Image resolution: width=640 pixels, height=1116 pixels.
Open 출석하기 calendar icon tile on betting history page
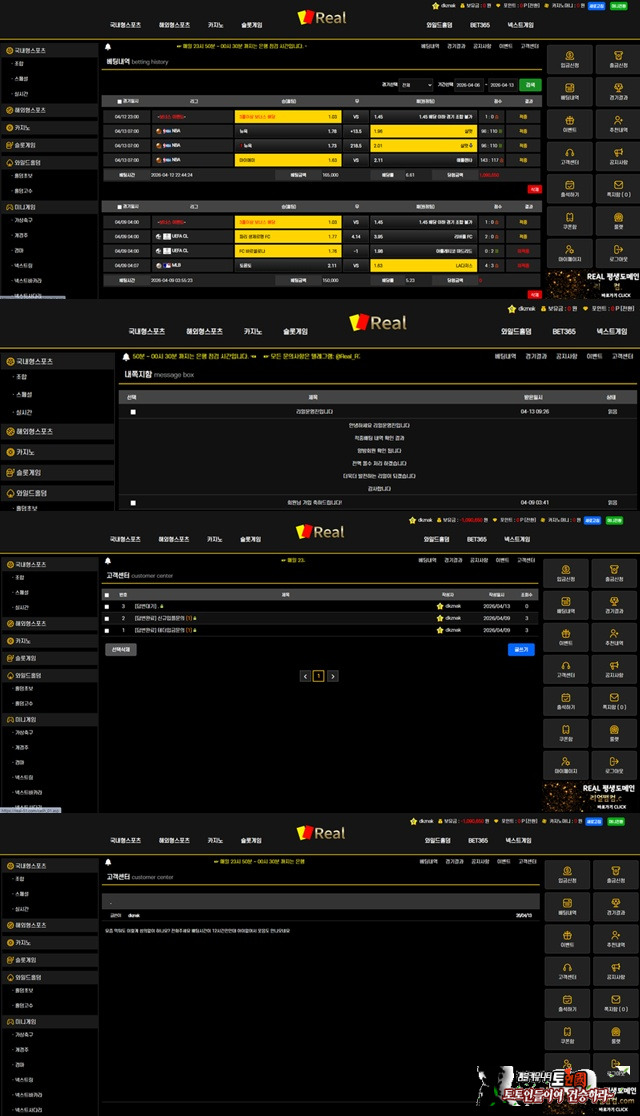[x=570, y=188]
